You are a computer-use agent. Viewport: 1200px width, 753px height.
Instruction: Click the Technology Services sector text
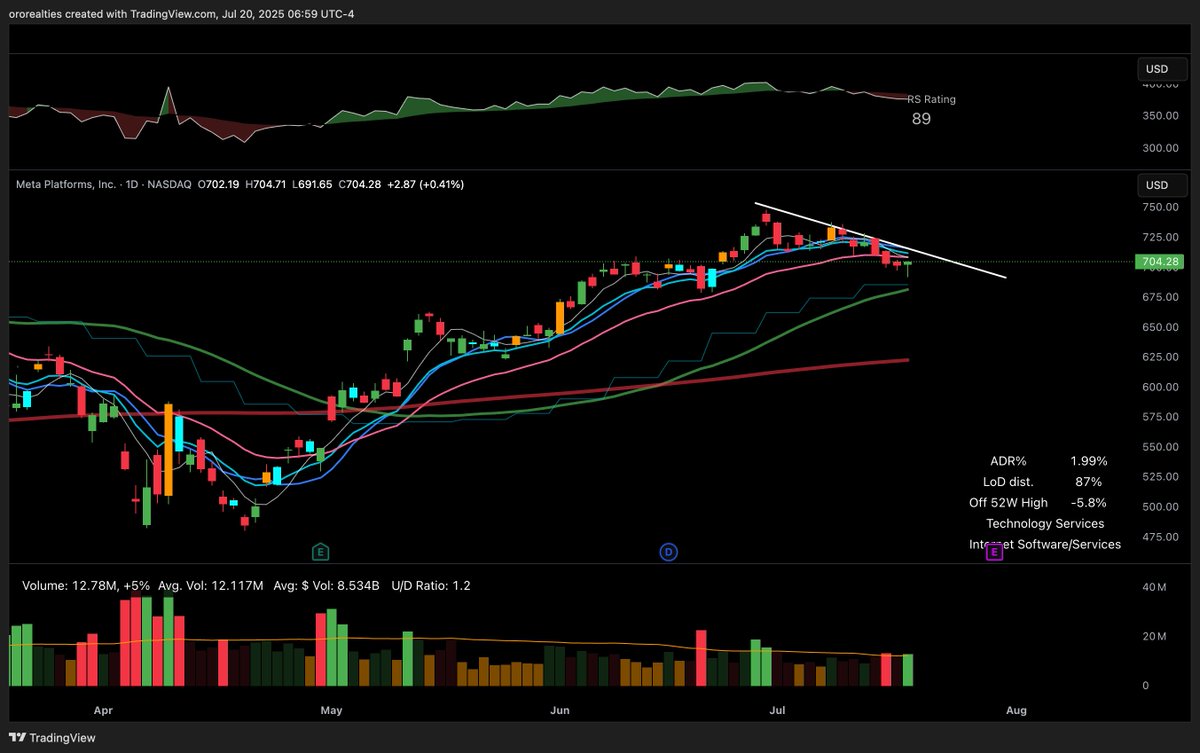coord(1045,524)
